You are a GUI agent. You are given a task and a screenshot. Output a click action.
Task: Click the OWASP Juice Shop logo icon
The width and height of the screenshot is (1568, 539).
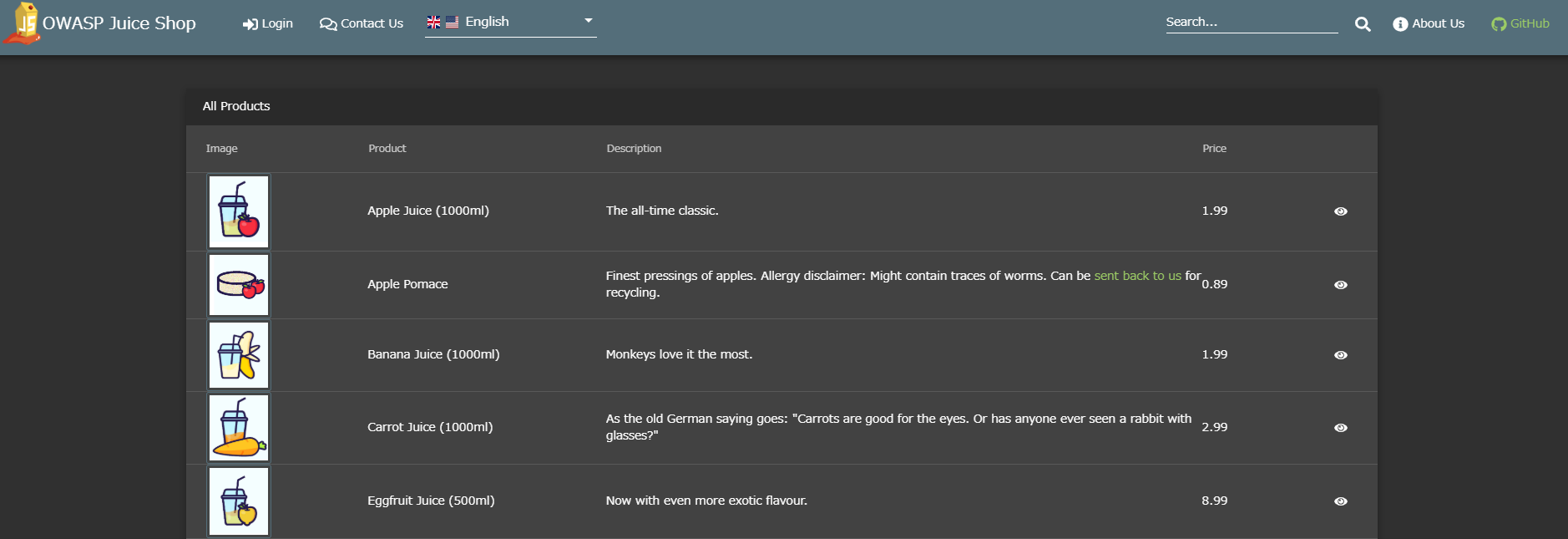click(x=23, y=23)
